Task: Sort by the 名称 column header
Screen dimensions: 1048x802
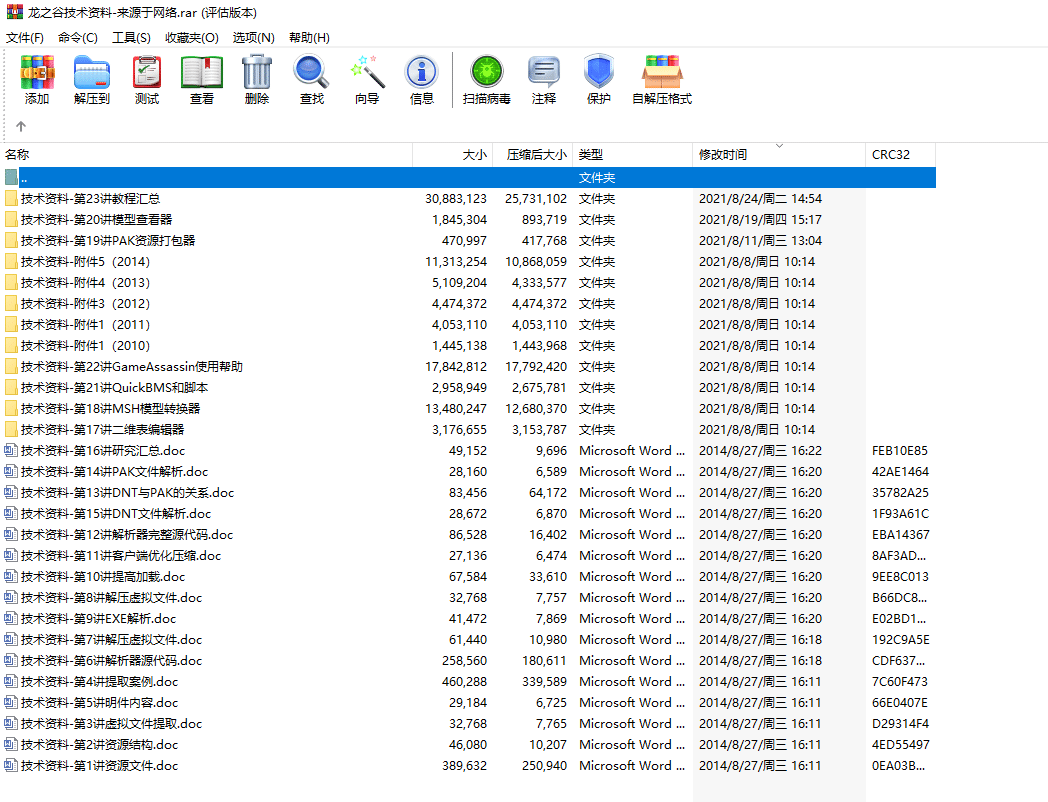Action: tap(207, 154)
